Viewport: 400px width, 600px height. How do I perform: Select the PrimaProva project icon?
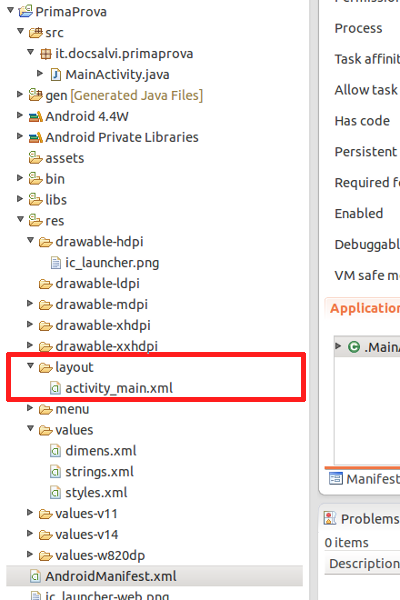[25, 11]
